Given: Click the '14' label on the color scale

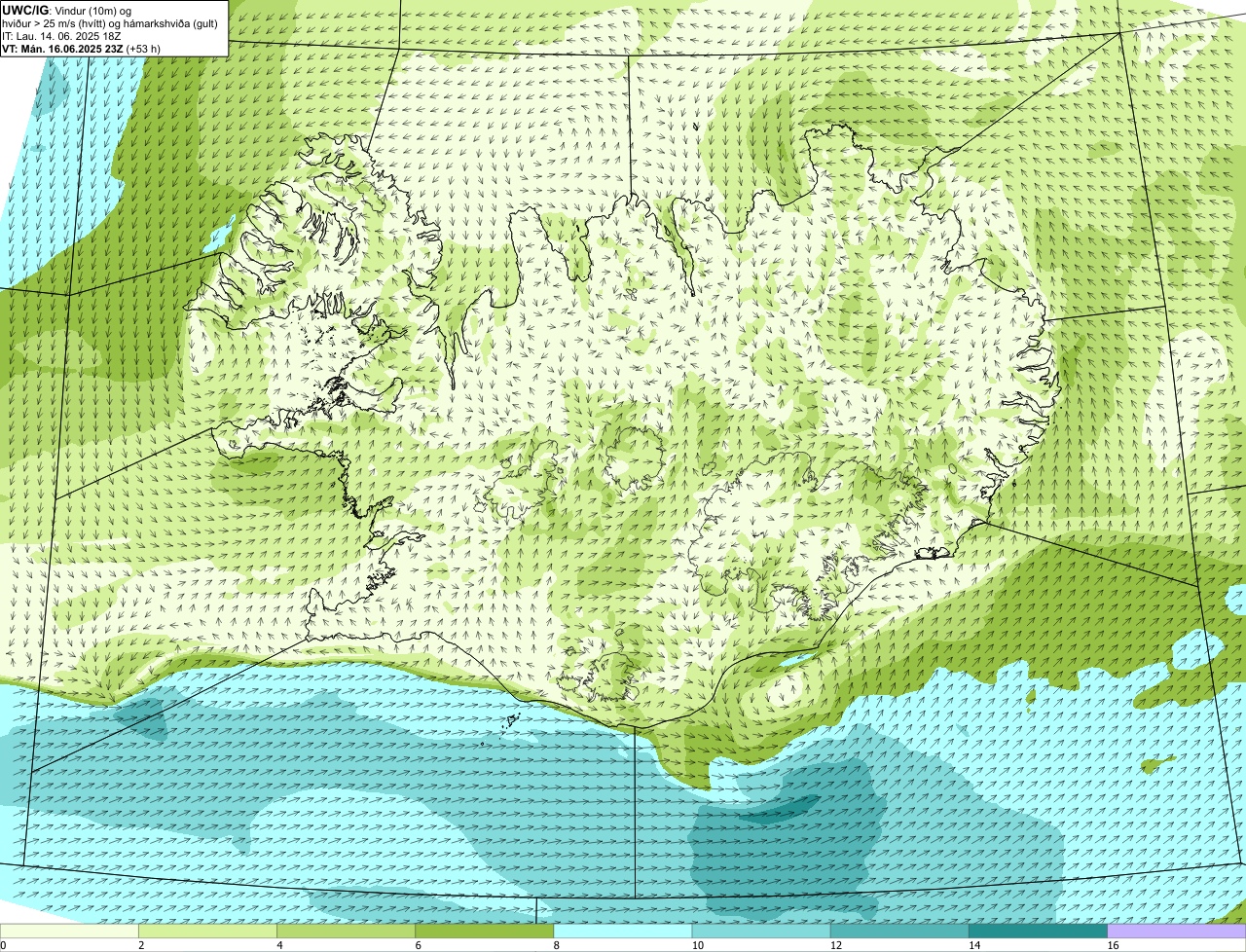Looking at the screenshot, I should (x=973, y=945).
